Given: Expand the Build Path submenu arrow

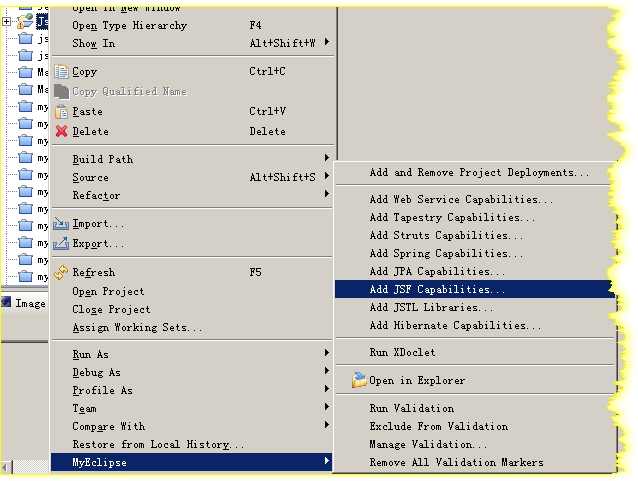Looking at the screenshot, I should pos(327,157).
